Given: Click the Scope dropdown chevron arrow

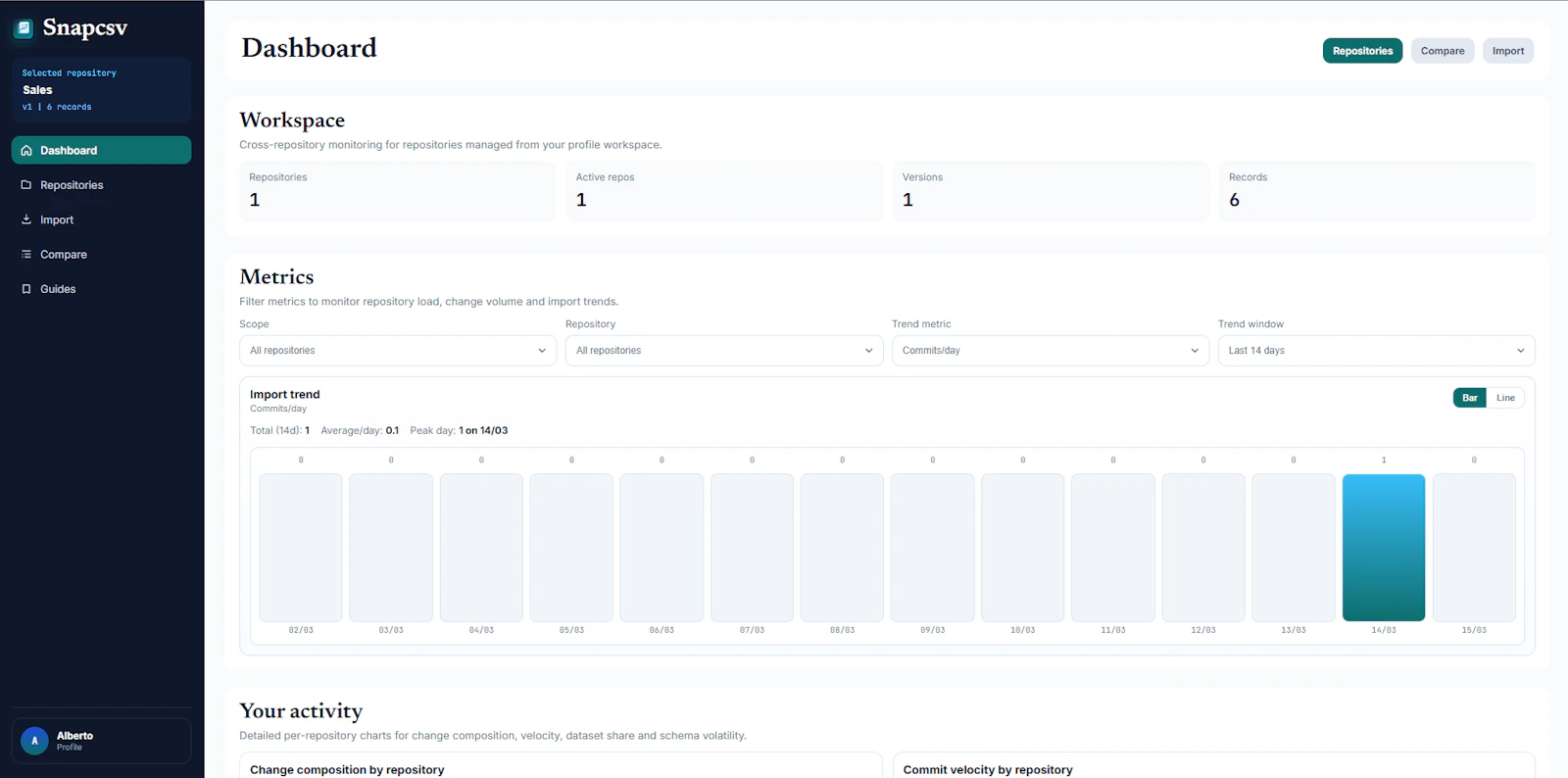Looking at the screenshot, I should (x=542, y=351).
